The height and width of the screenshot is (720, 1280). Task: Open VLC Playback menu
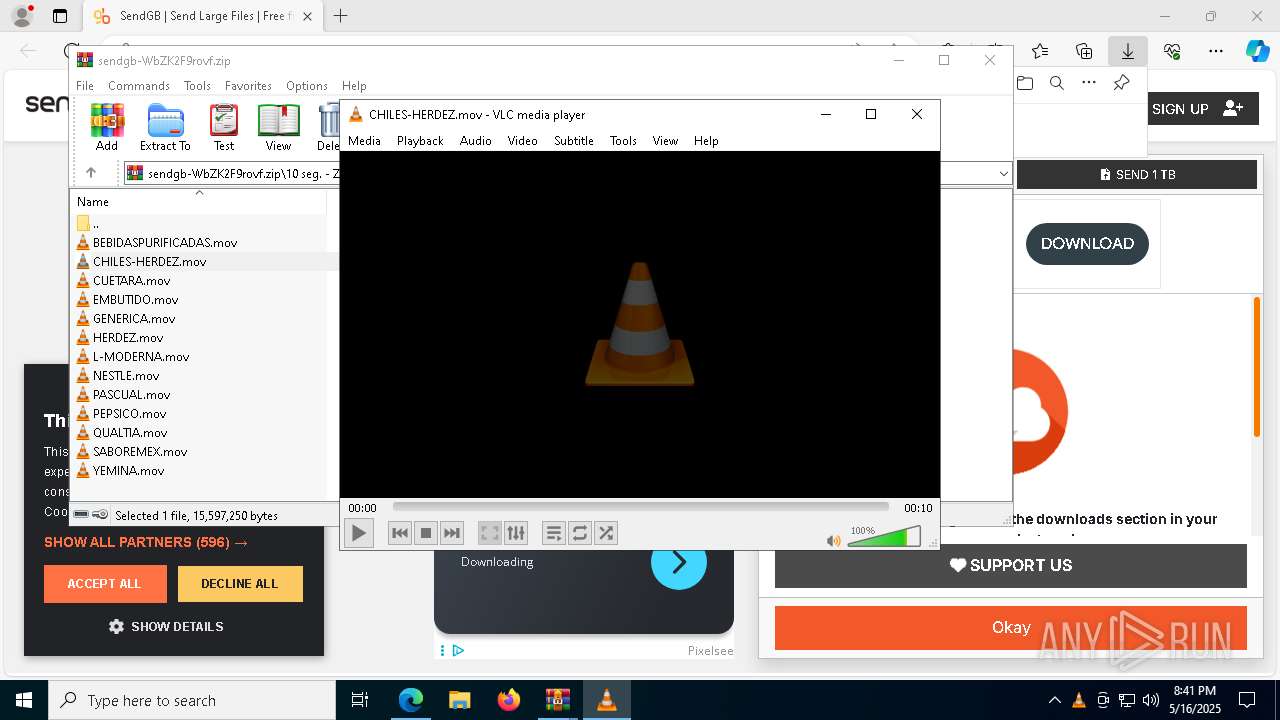pyautogui.click(x=420, y=141)
